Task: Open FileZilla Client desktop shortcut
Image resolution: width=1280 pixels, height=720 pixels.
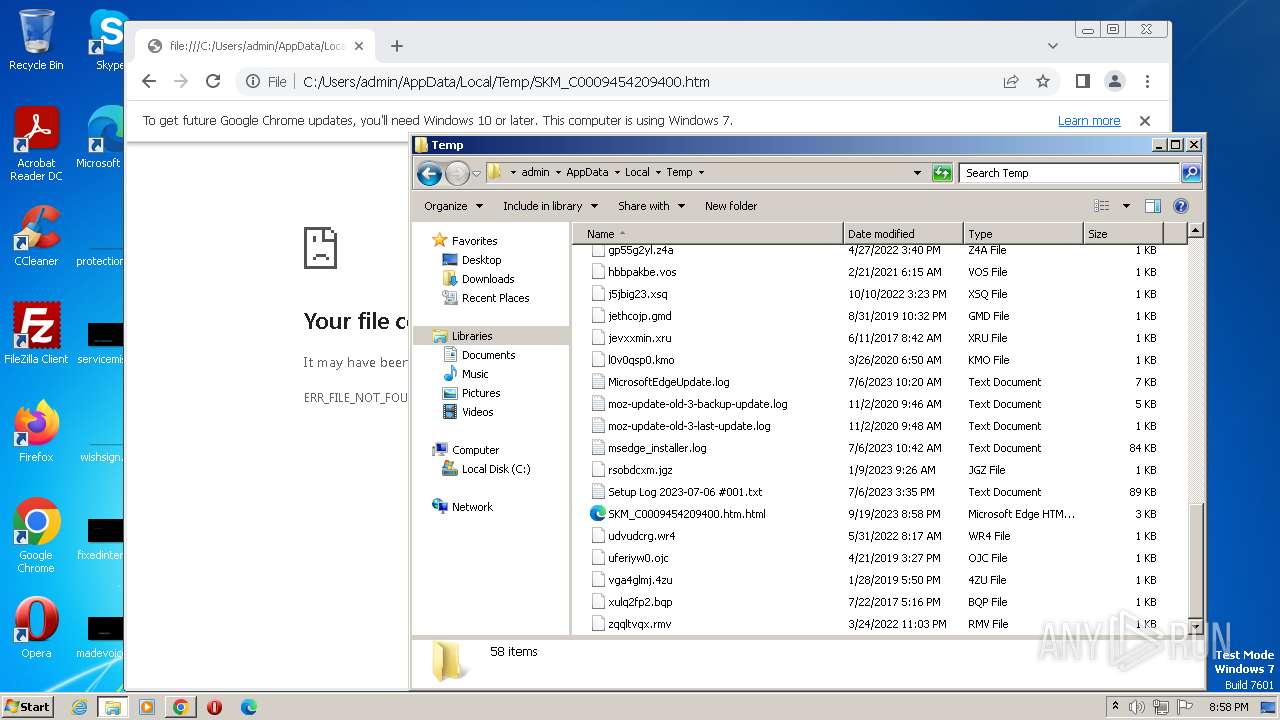Action: tap(36, 334)
